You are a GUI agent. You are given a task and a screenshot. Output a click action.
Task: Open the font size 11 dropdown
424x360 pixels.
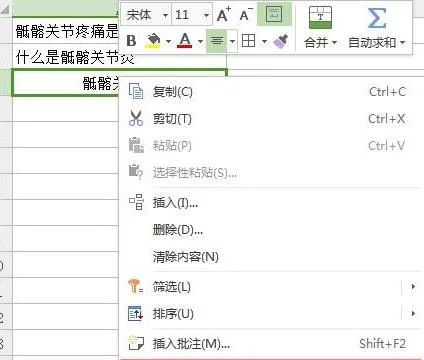click(x=206, y=15)
